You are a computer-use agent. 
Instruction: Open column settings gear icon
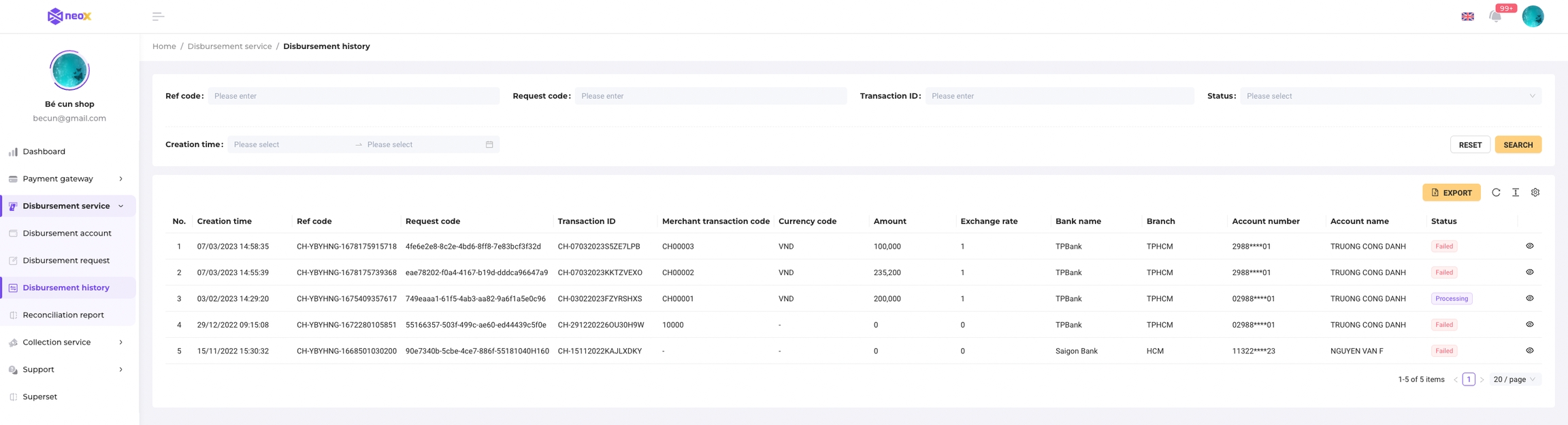tap(1535, 193)
